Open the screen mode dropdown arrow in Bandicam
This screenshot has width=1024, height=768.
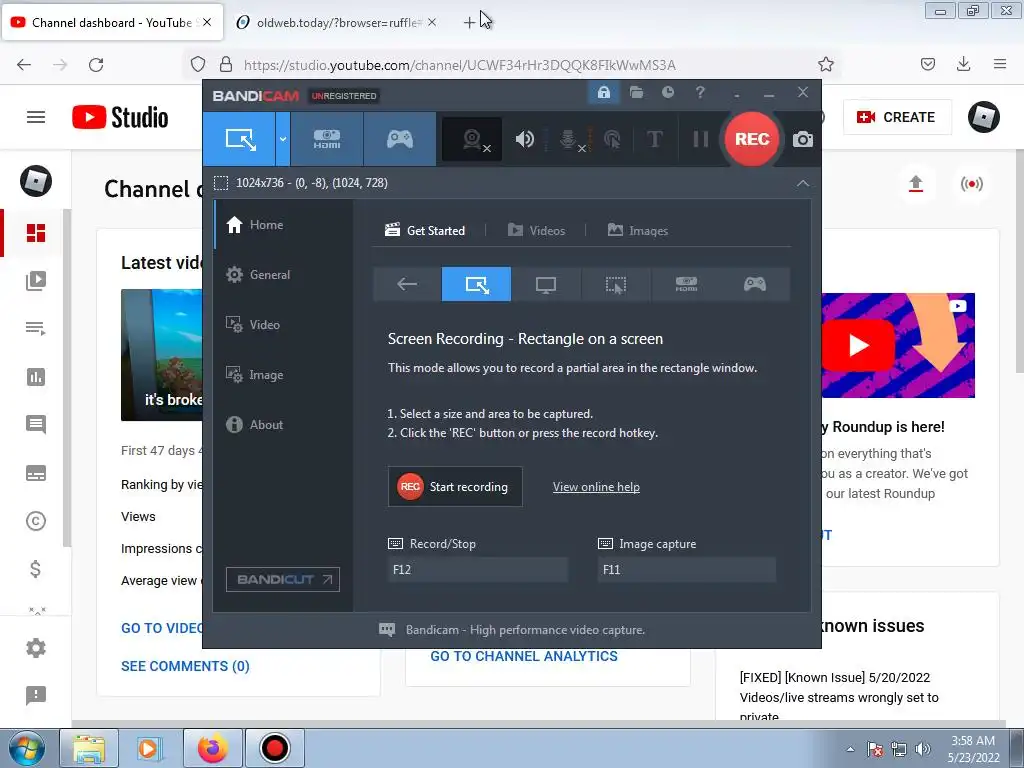tap(283, 139)
